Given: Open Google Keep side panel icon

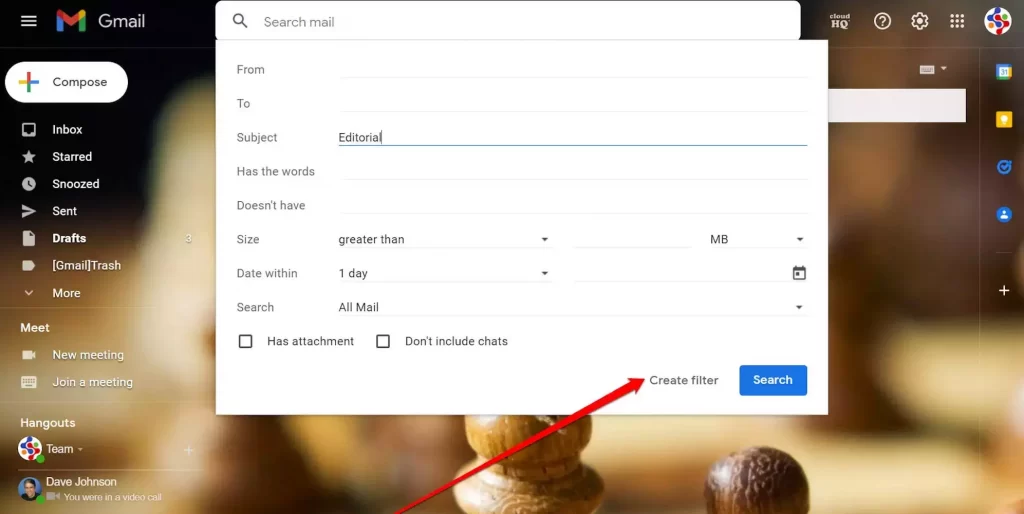Looking at the screenshot, I should point(1004,120).
